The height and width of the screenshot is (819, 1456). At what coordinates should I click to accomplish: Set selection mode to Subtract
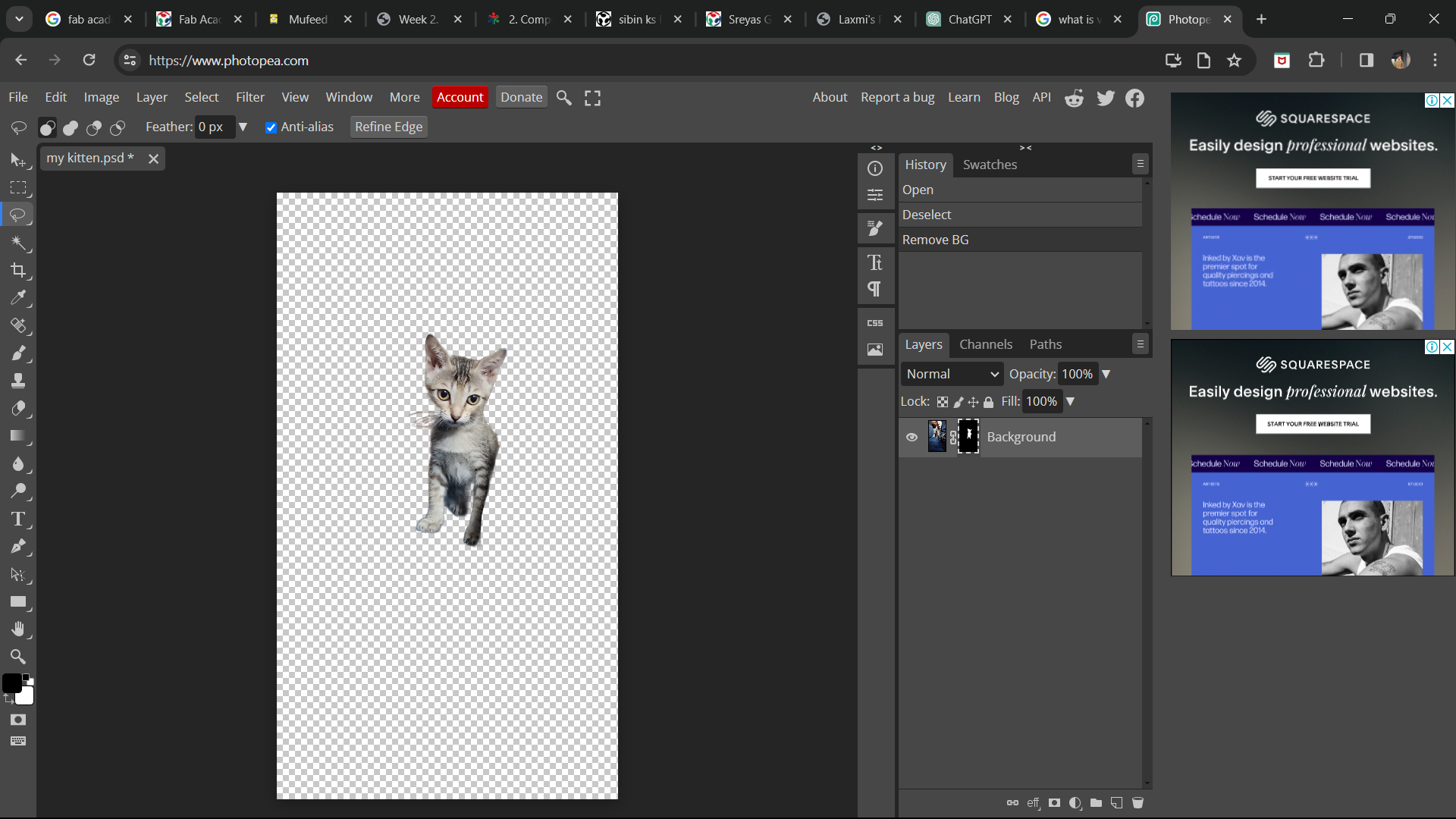[94, 127]
